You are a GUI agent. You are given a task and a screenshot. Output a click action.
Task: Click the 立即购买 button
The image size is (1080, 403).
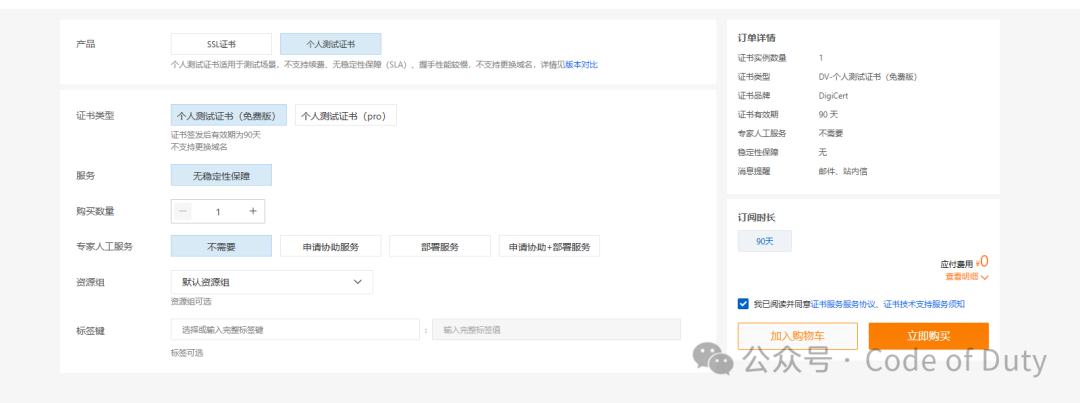928,336
